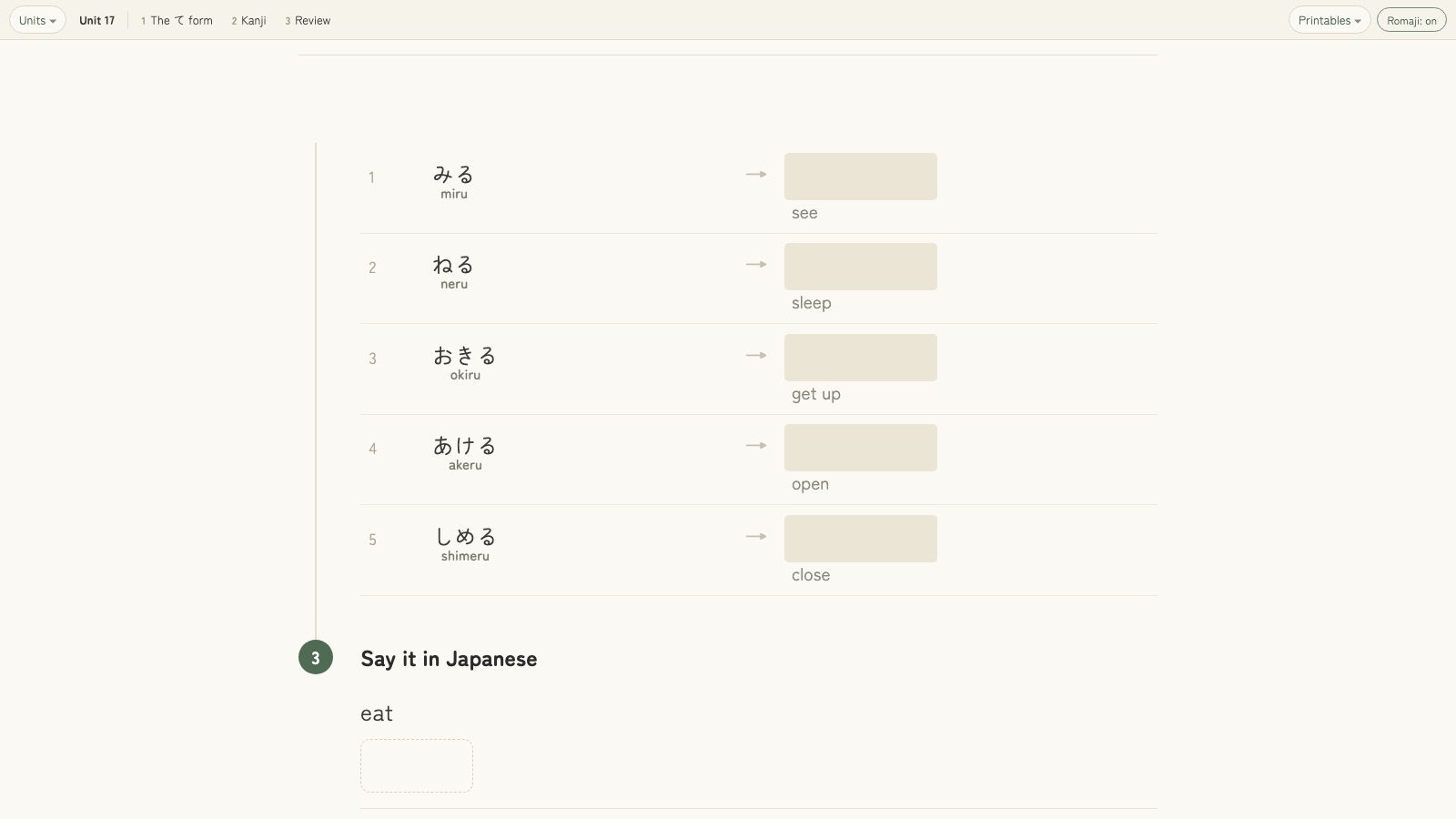Click the romaji text akeru
The height and width of the screenshot is (819, 1456).
click(465, 465)
